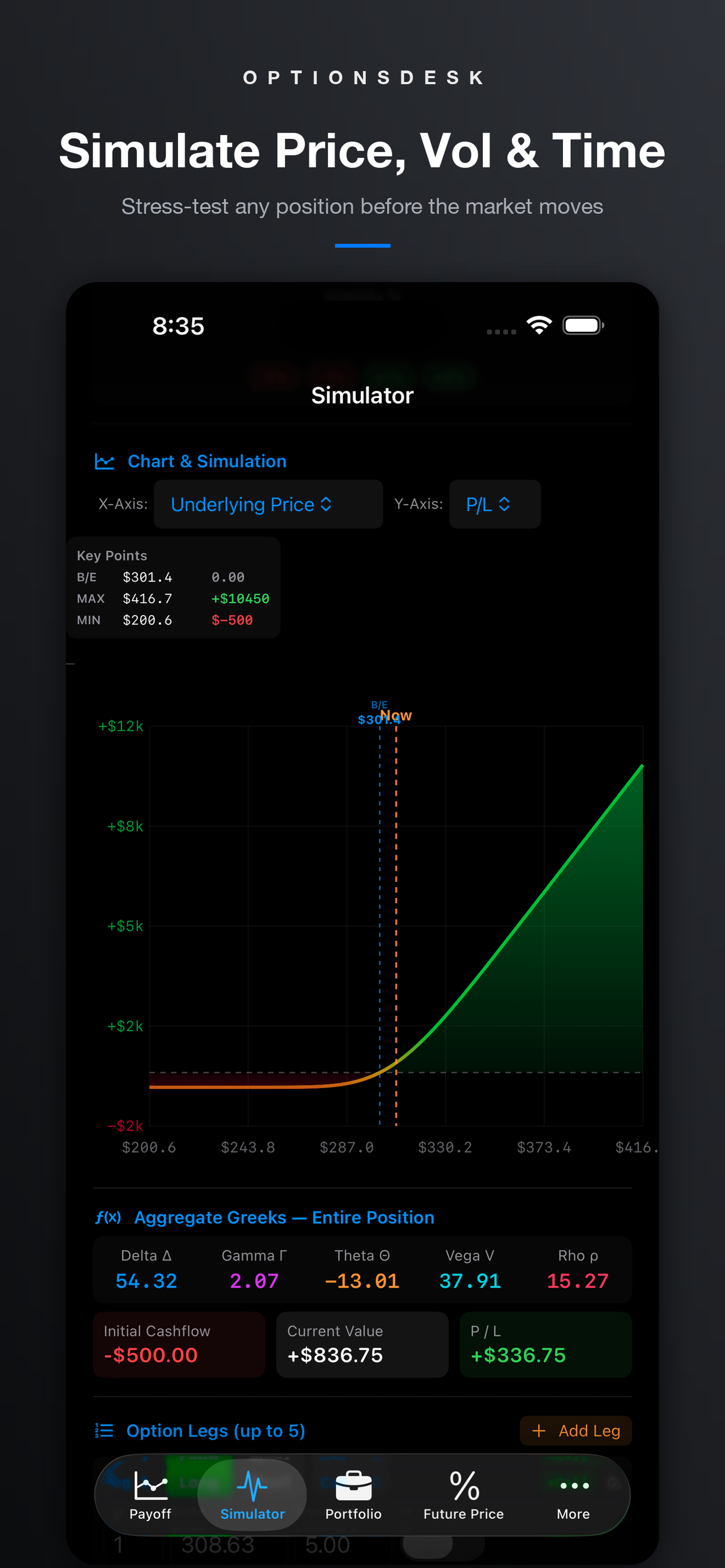
Task: Tap the Gamma value 2.07
Action: [x=254, y=1281]
